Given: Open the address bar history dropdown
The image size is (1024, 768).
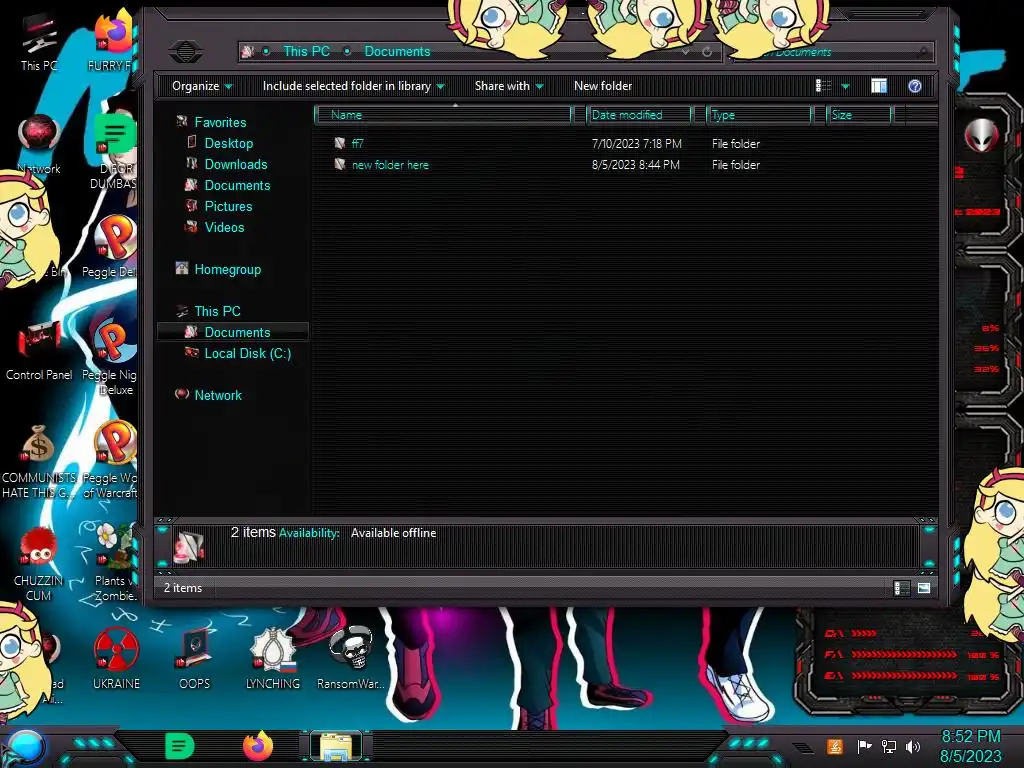Looking at the screenshot, I should tap(685, 52).
